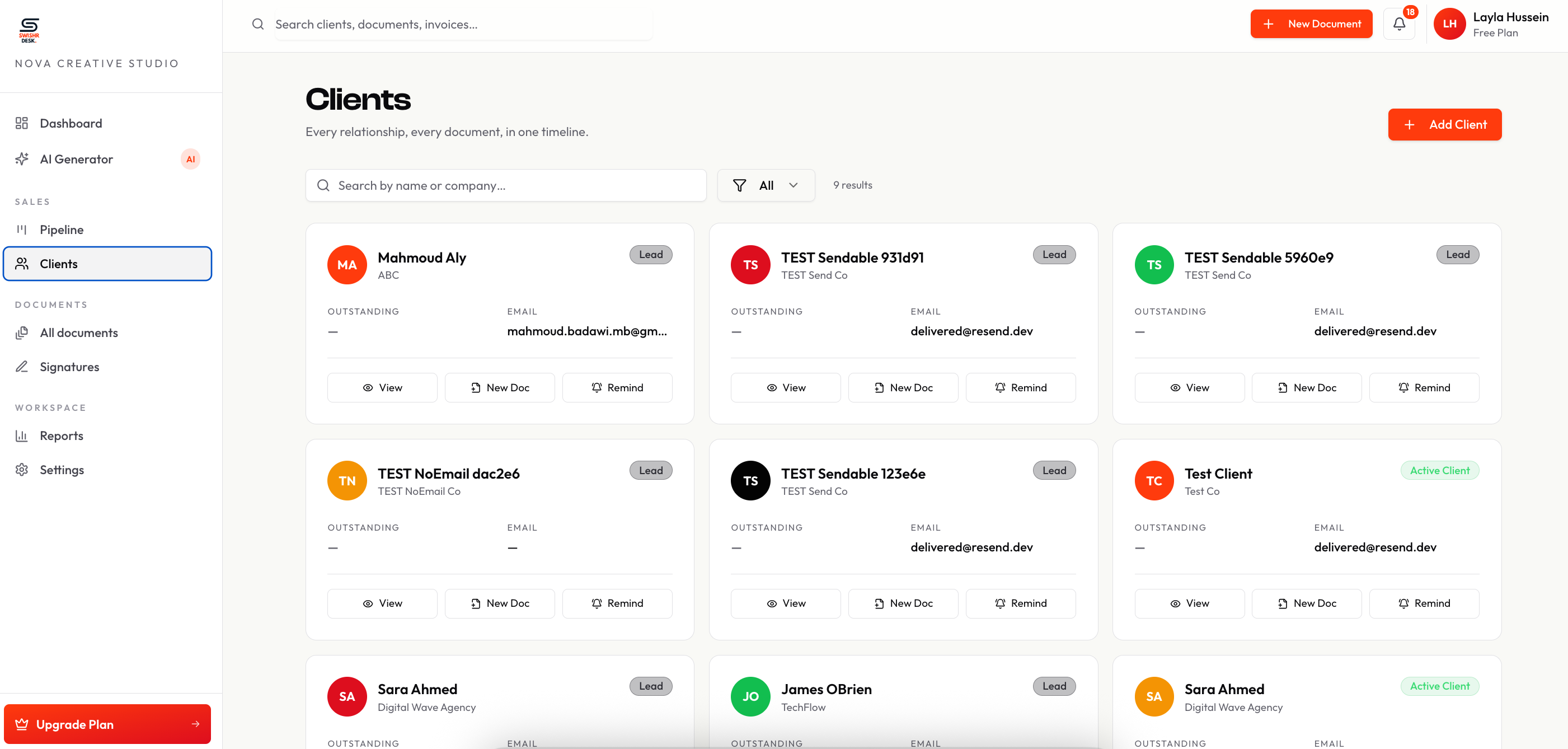Open notifications bell with 18 badge
The height and width of the screenshot is (749, 1568).
(x=1399, y=24)
